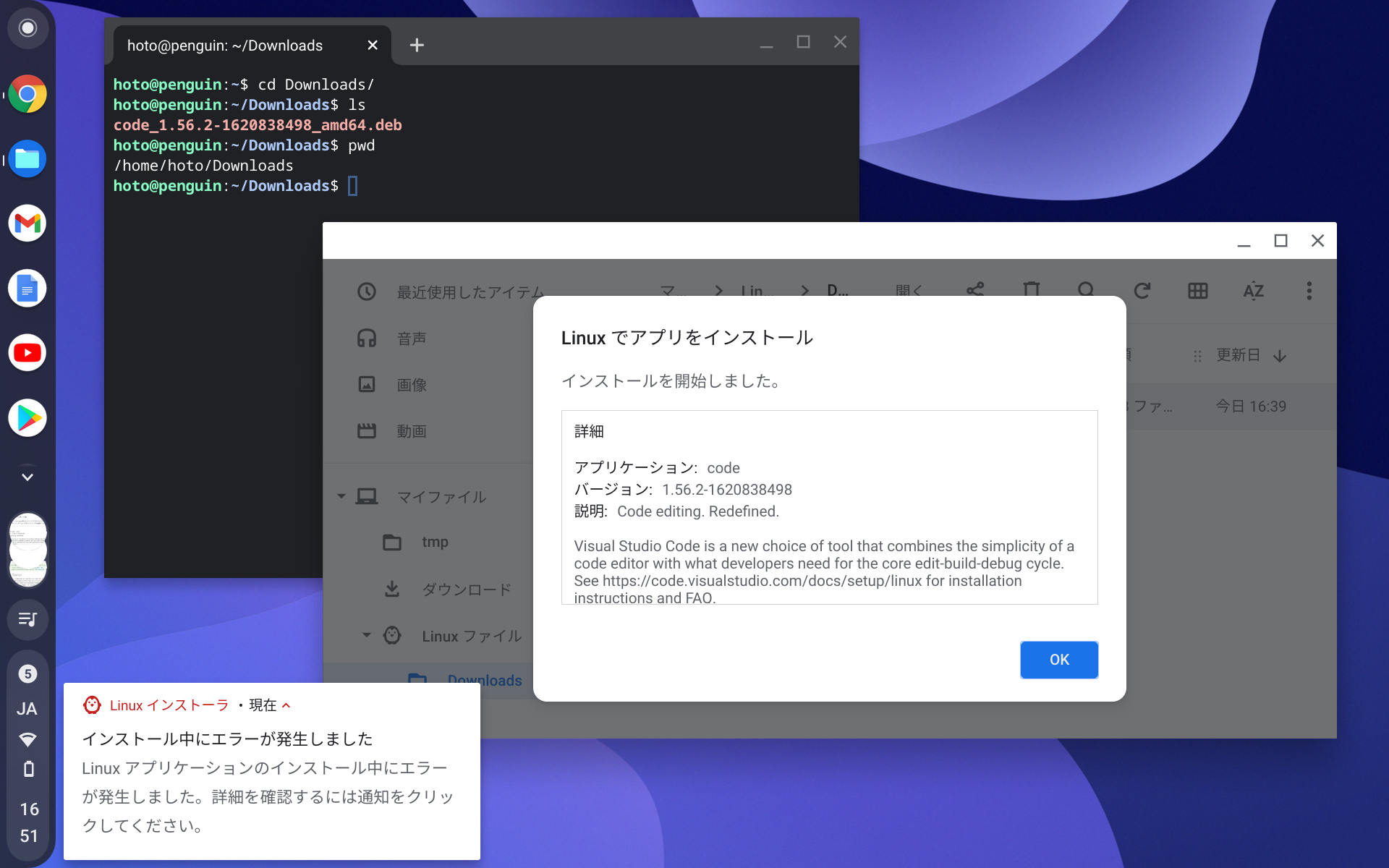
Task: Switch to thumbnail grid view in Files
Action: pos(1197,291)
